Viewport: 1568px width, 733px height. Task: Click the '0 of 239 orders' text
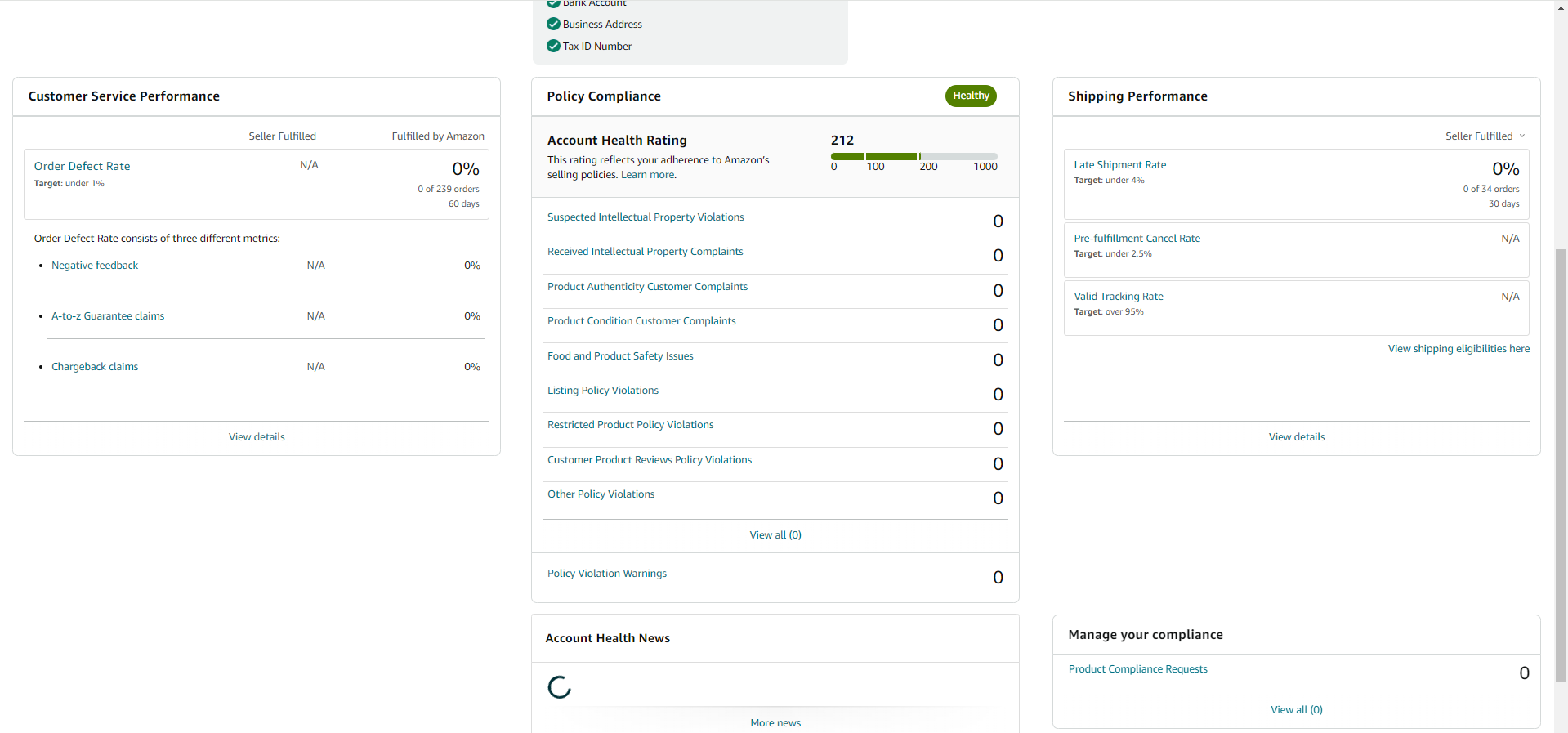(x=448, y=190)
